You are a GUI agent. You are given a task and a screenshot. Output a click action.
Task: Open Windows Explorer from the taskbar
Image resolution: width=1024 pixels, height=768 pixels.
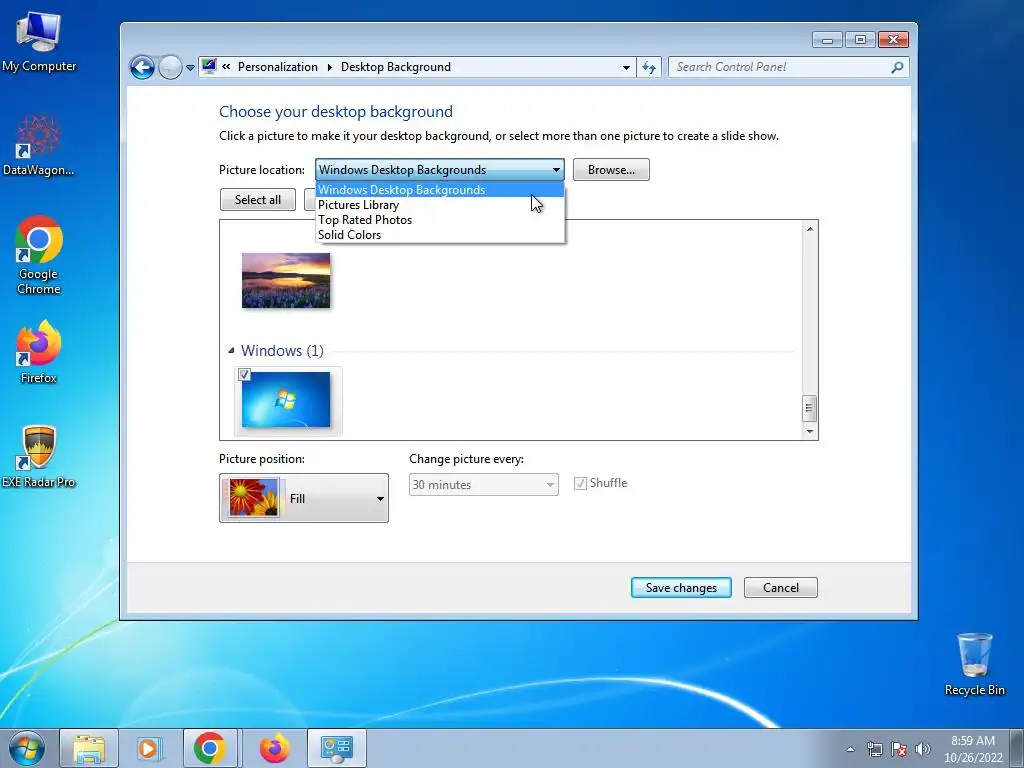(89, 748)
